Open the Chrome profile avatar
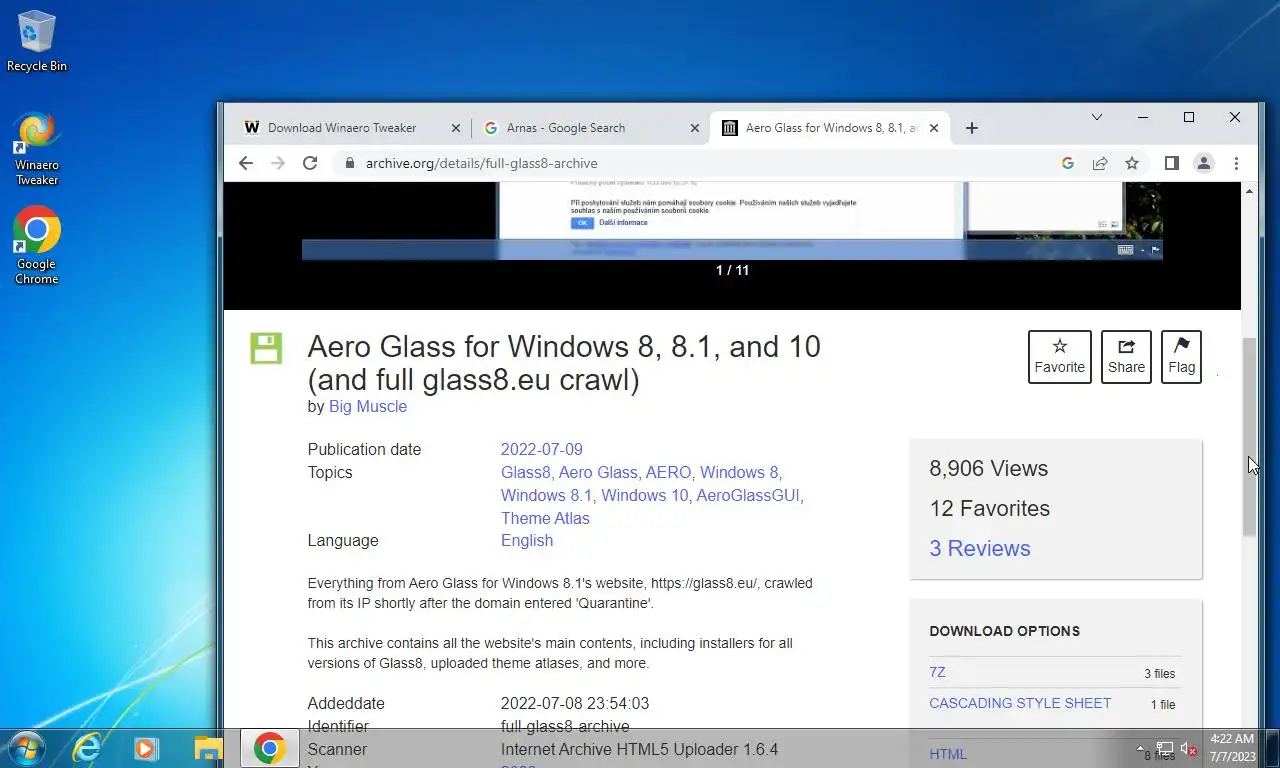This screenshot has width=1280, height=768. tap(1204, 163)
